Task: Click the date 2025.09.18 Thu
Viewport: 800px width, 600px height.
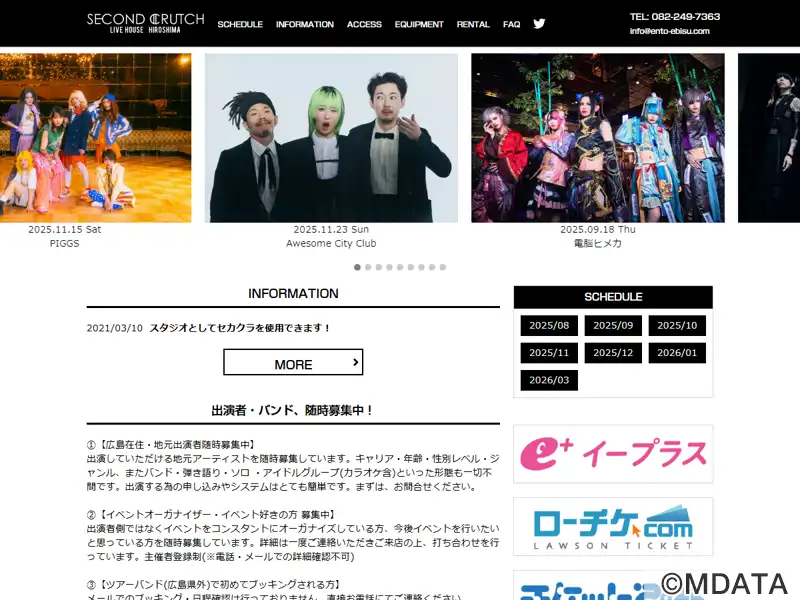Action: 598,230
